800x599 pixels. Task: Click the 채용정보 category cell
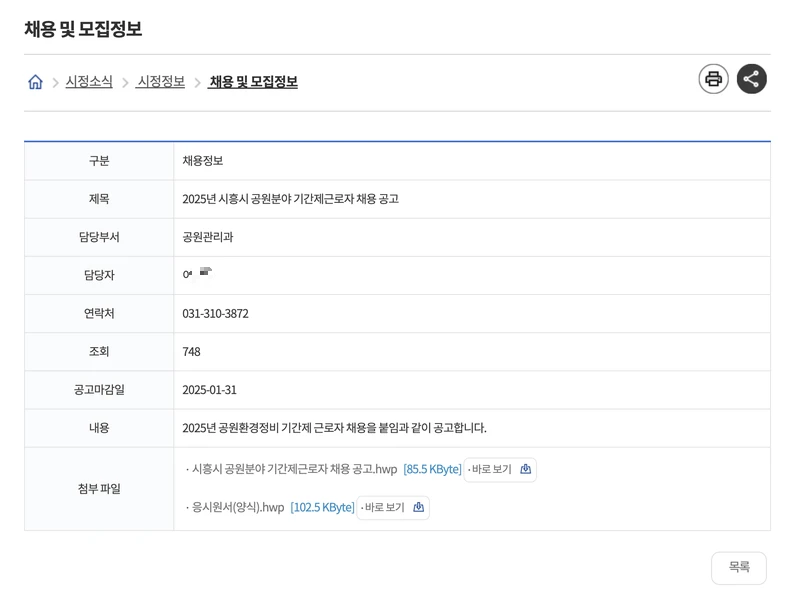pos(197,161)
